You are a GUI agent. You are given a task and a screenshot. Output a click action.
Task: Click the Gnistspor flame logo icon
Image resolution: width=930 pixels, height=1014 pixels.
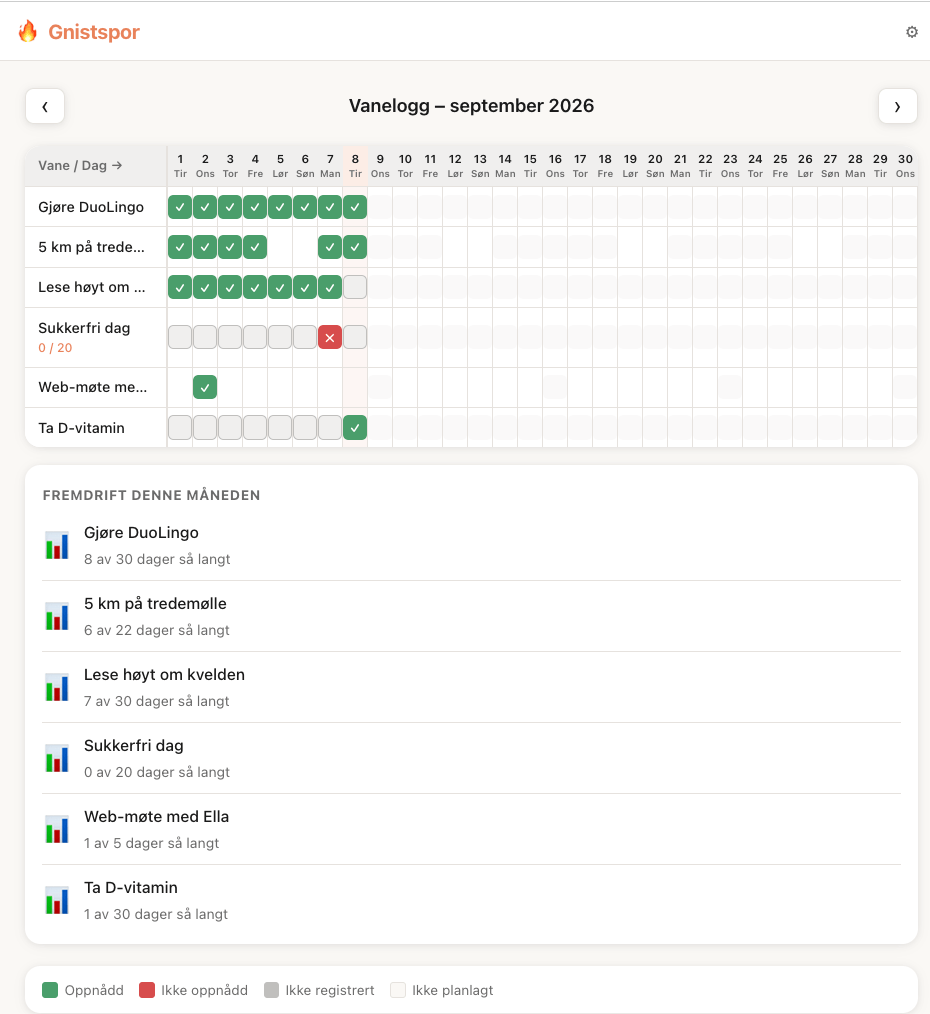tap(28, 31)
